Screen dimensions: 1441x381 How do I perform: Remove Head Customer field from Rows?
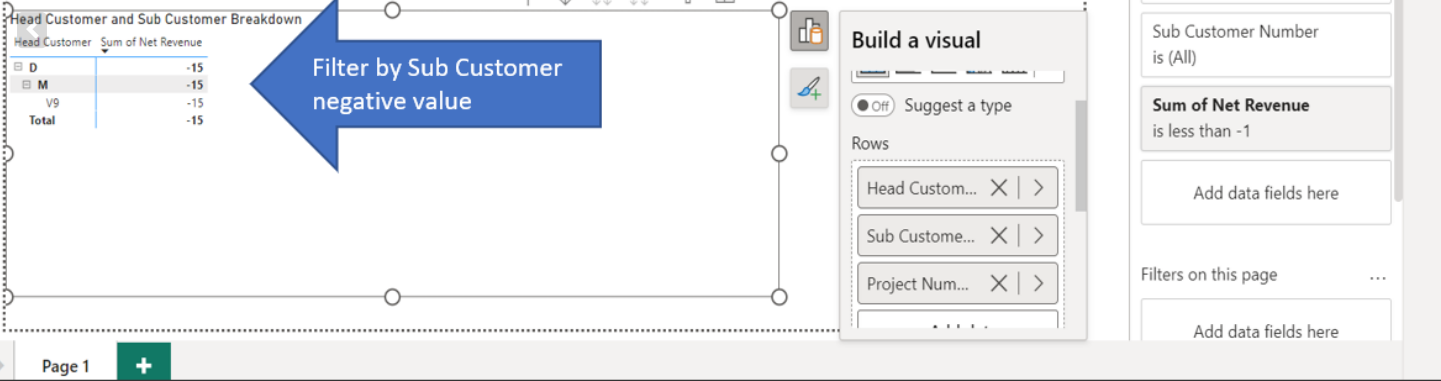click(x=998, y=188)
